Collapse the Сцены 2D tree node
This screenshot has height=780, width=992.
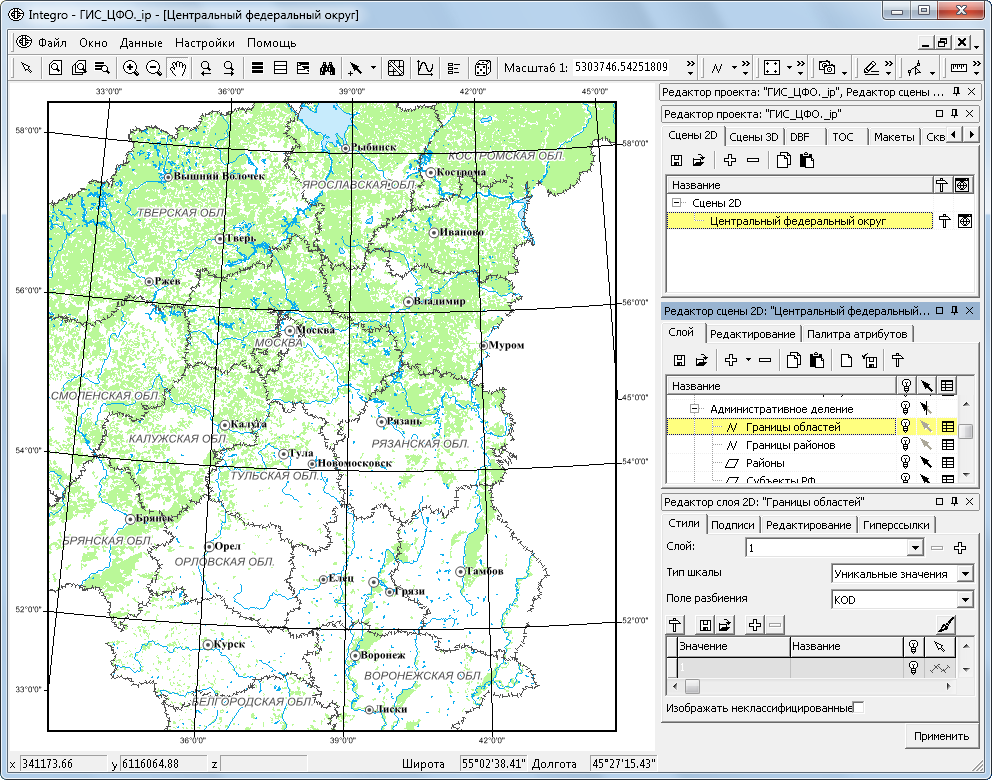point(677,203)
